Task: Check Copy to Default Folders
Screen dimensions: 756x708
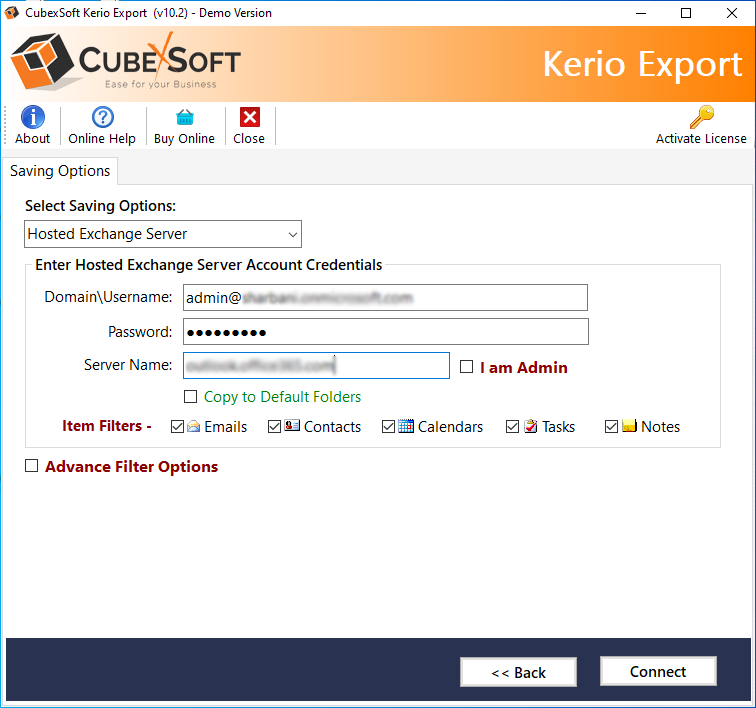Action: (190, 396)
